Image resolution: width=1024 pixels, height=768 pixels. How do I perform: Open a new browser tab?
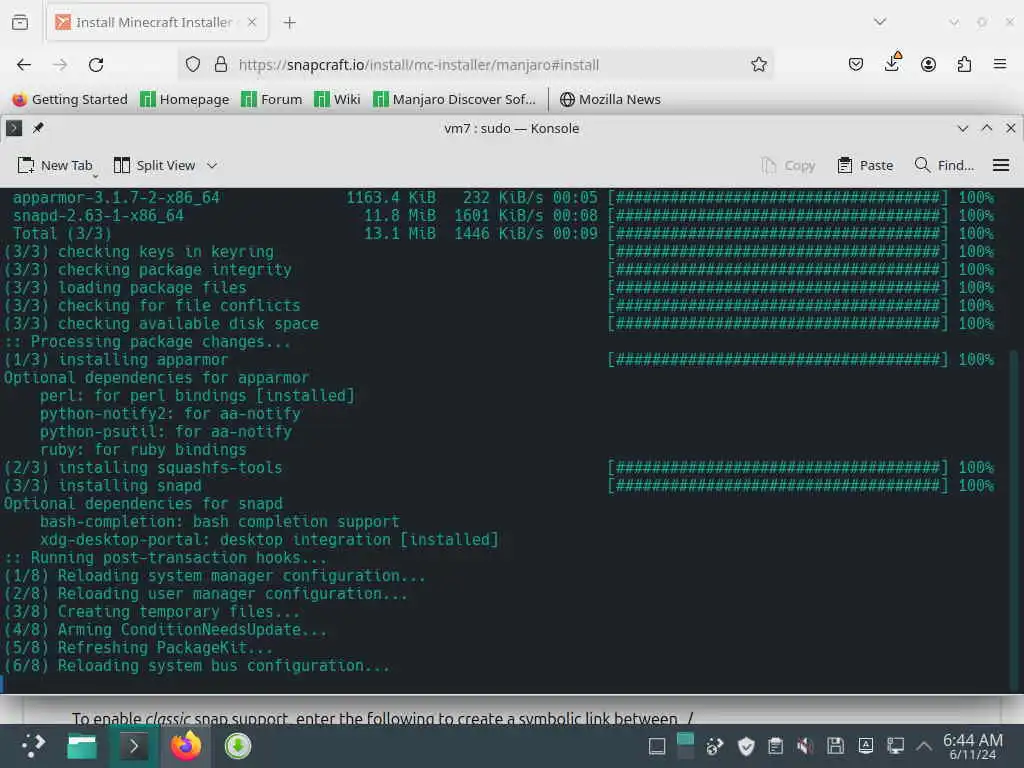point(289,23)
